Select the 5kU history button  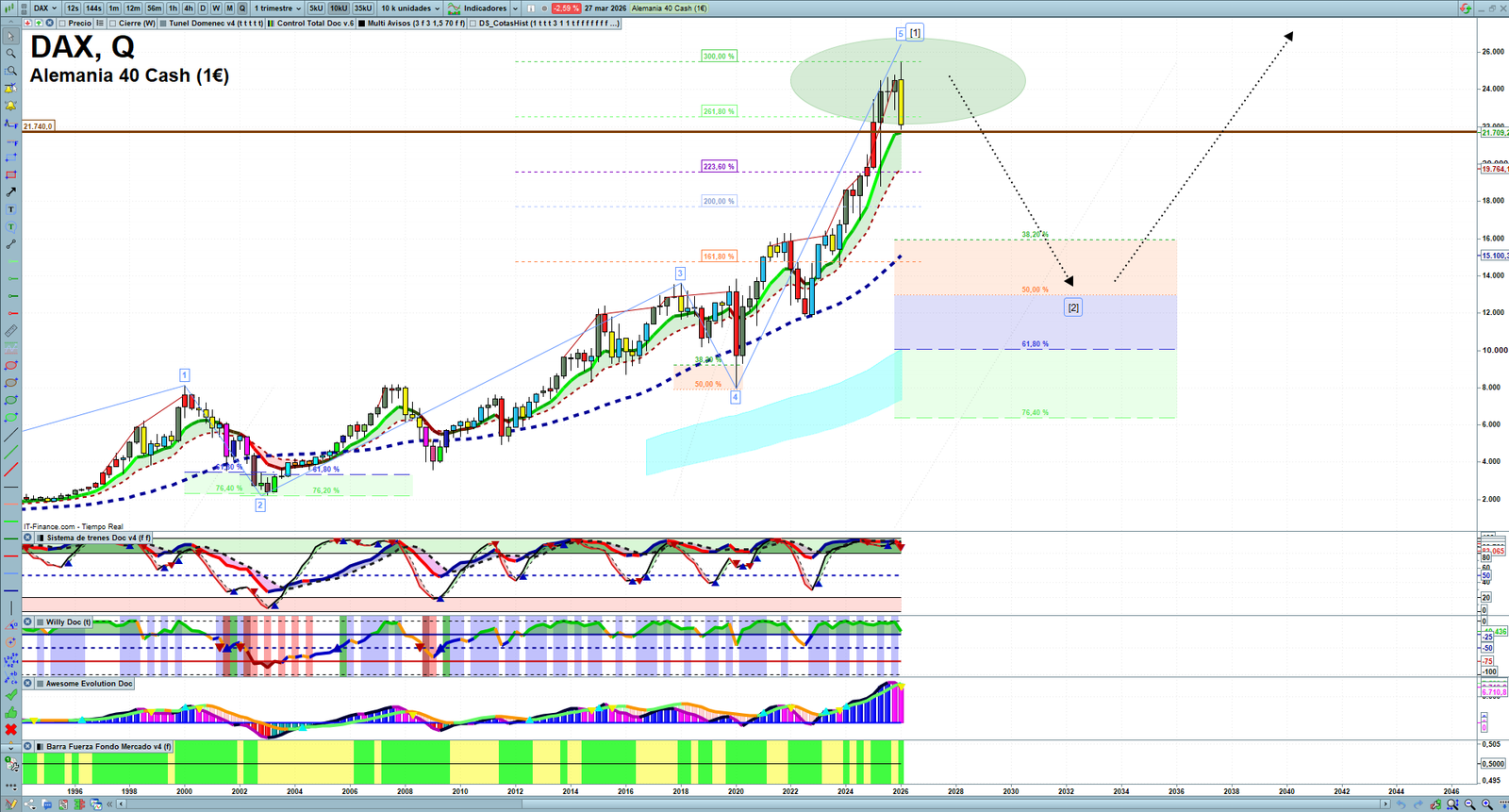click(x=316, y=8)
